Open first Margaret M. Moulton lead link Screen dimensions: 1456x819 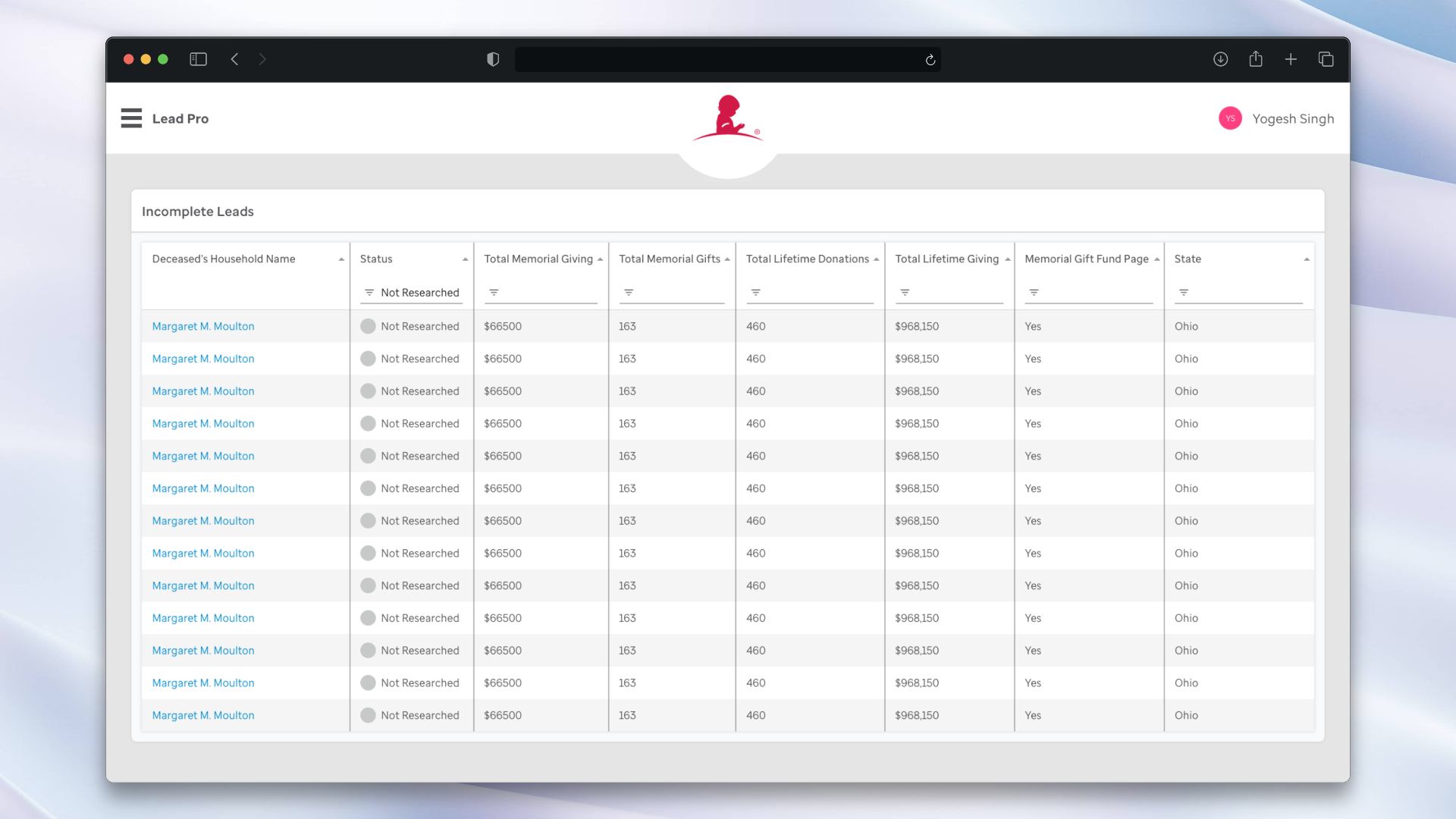[x=203, y=326]
